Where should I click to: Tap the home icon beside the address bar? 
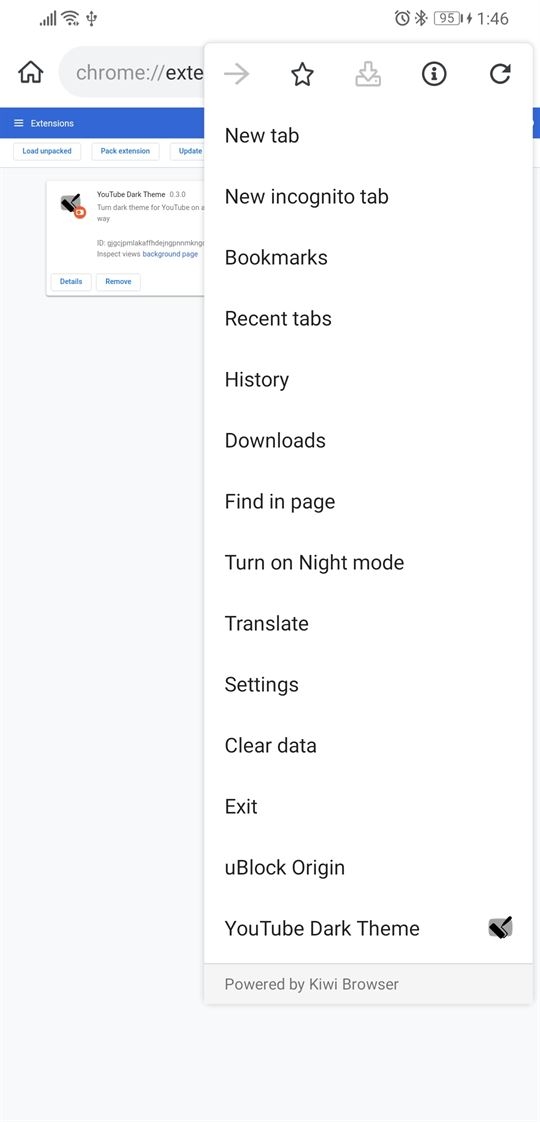[31, 73]
